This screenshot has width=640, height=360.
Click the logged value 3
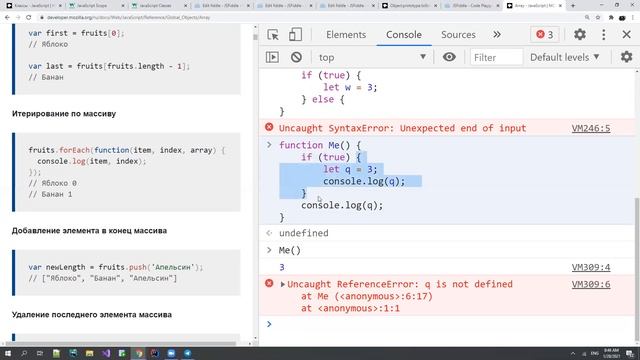coord(282,267)
